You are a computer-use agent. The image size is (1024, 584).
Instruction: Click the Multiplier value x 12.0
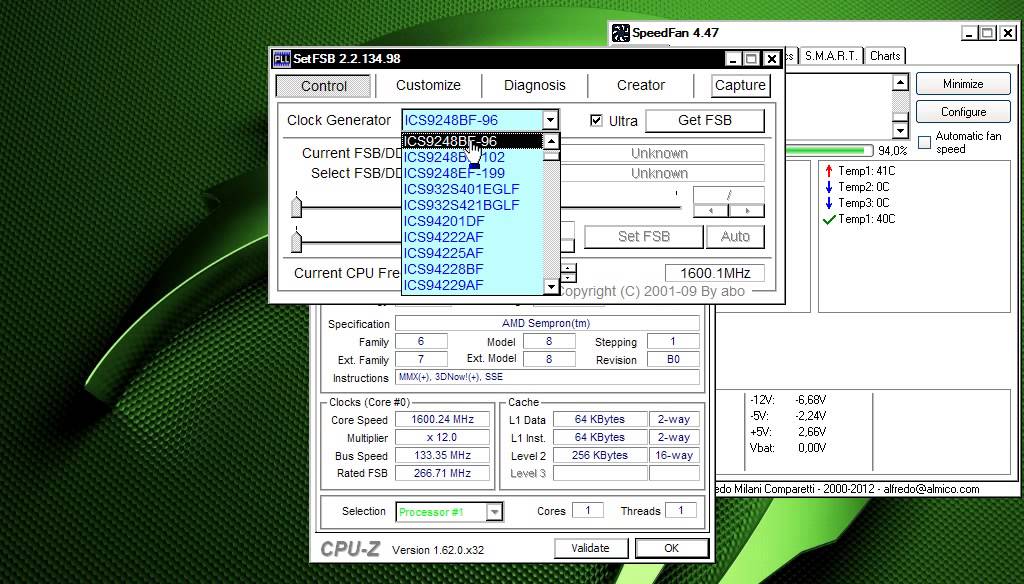coord(442,438)
